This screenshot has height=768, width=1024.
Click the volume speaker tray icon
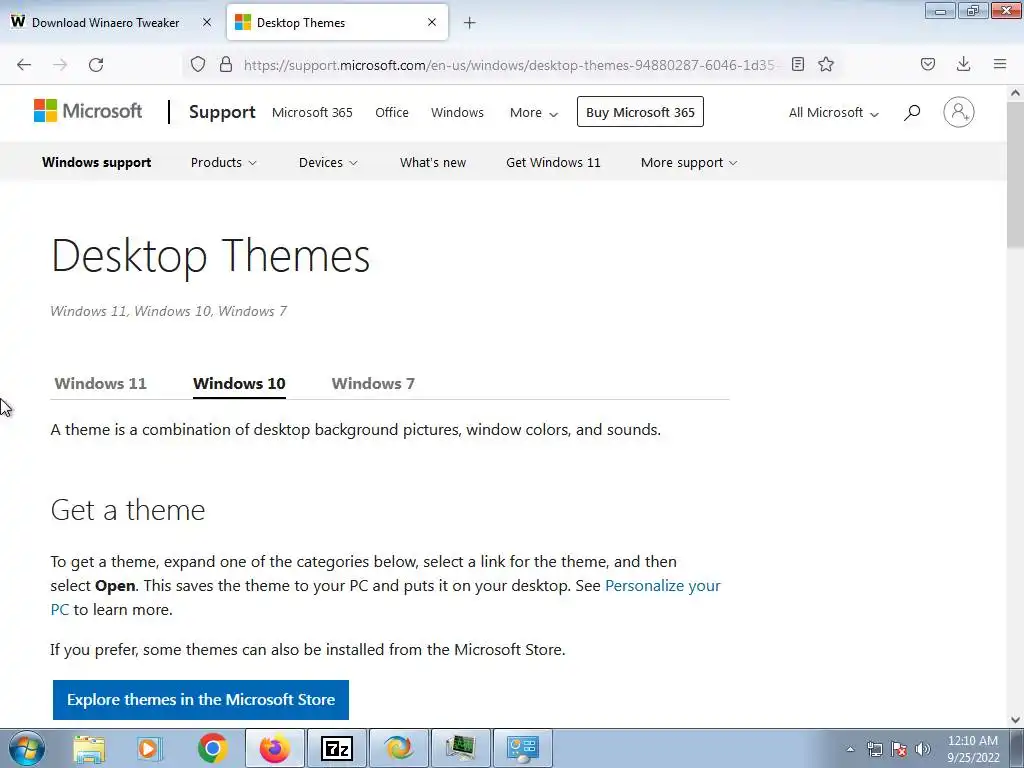coord(923,749)
